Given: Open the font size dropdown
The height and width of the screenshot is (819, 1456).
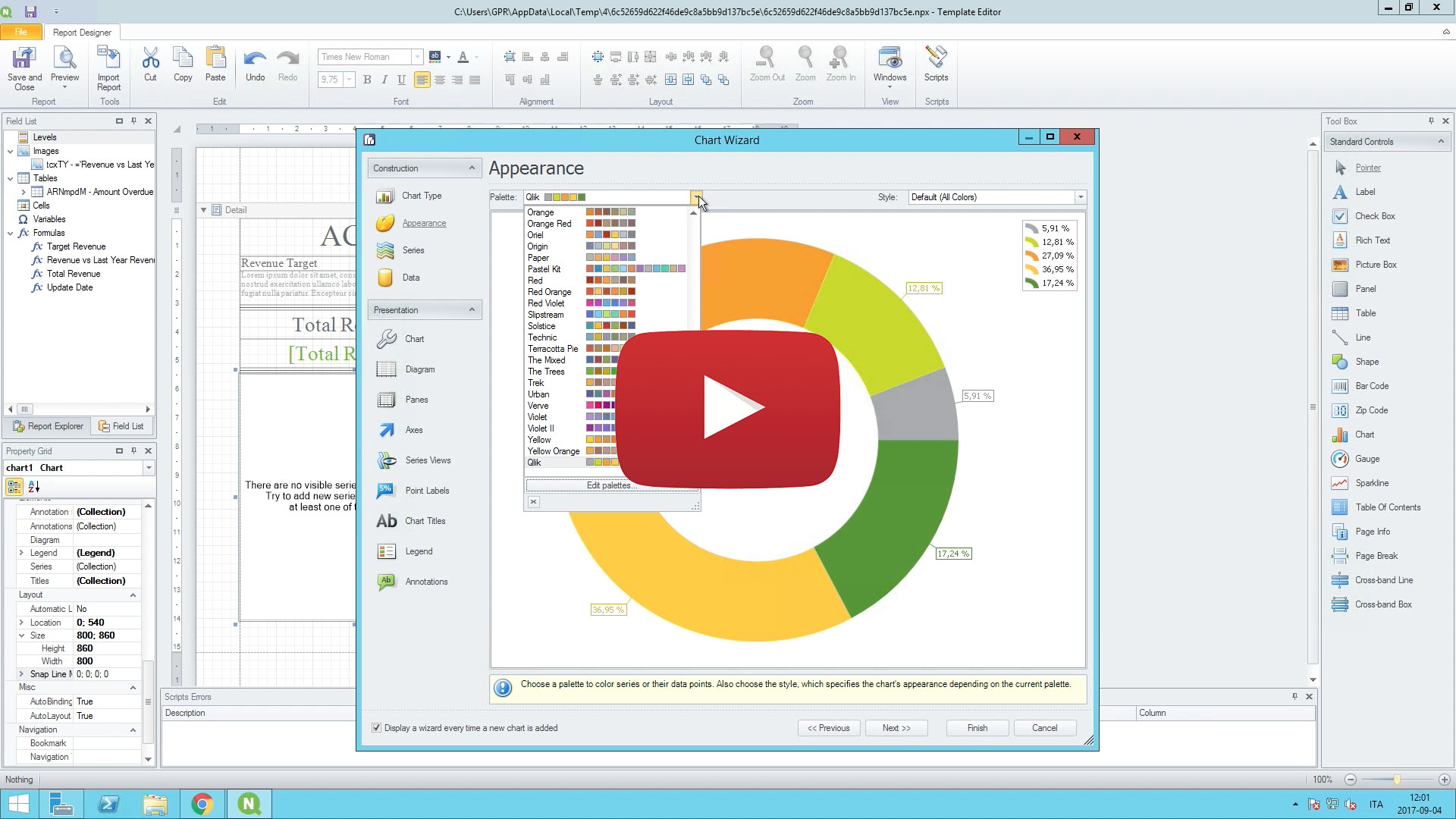Looking at the screenshot, I should click(349, 80).
